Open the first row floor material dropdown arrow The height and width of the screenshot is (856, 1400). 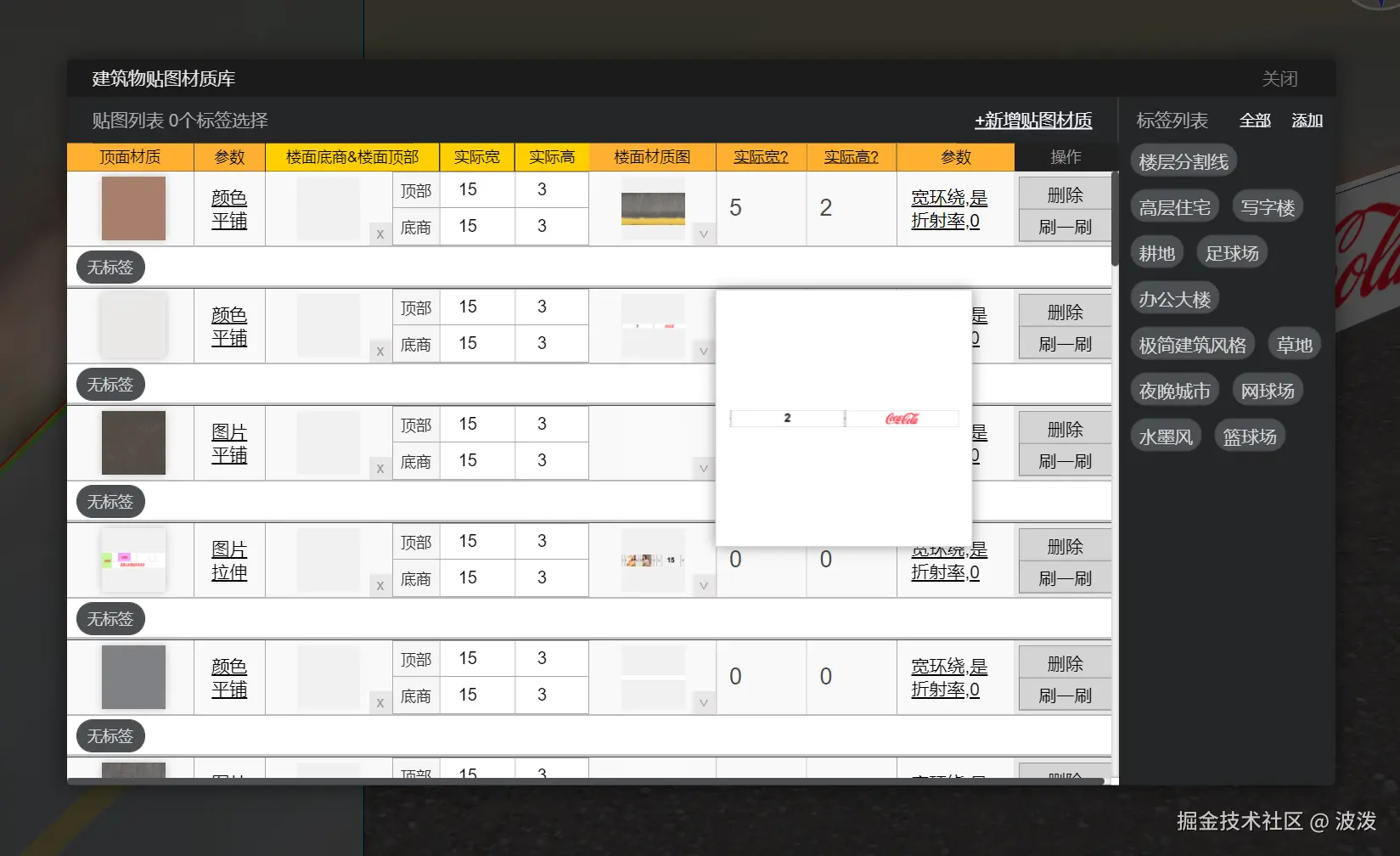(x=703, y=234)
